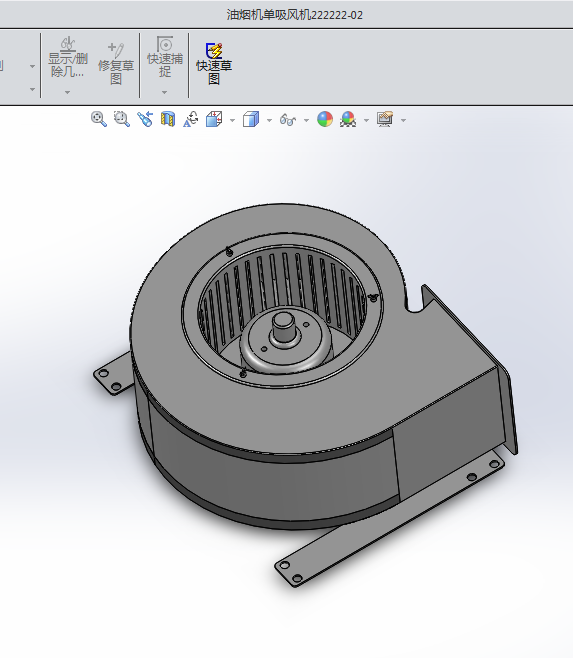Click the Apply Scene icon
The image size is (573, 658).
coord(348,119)
